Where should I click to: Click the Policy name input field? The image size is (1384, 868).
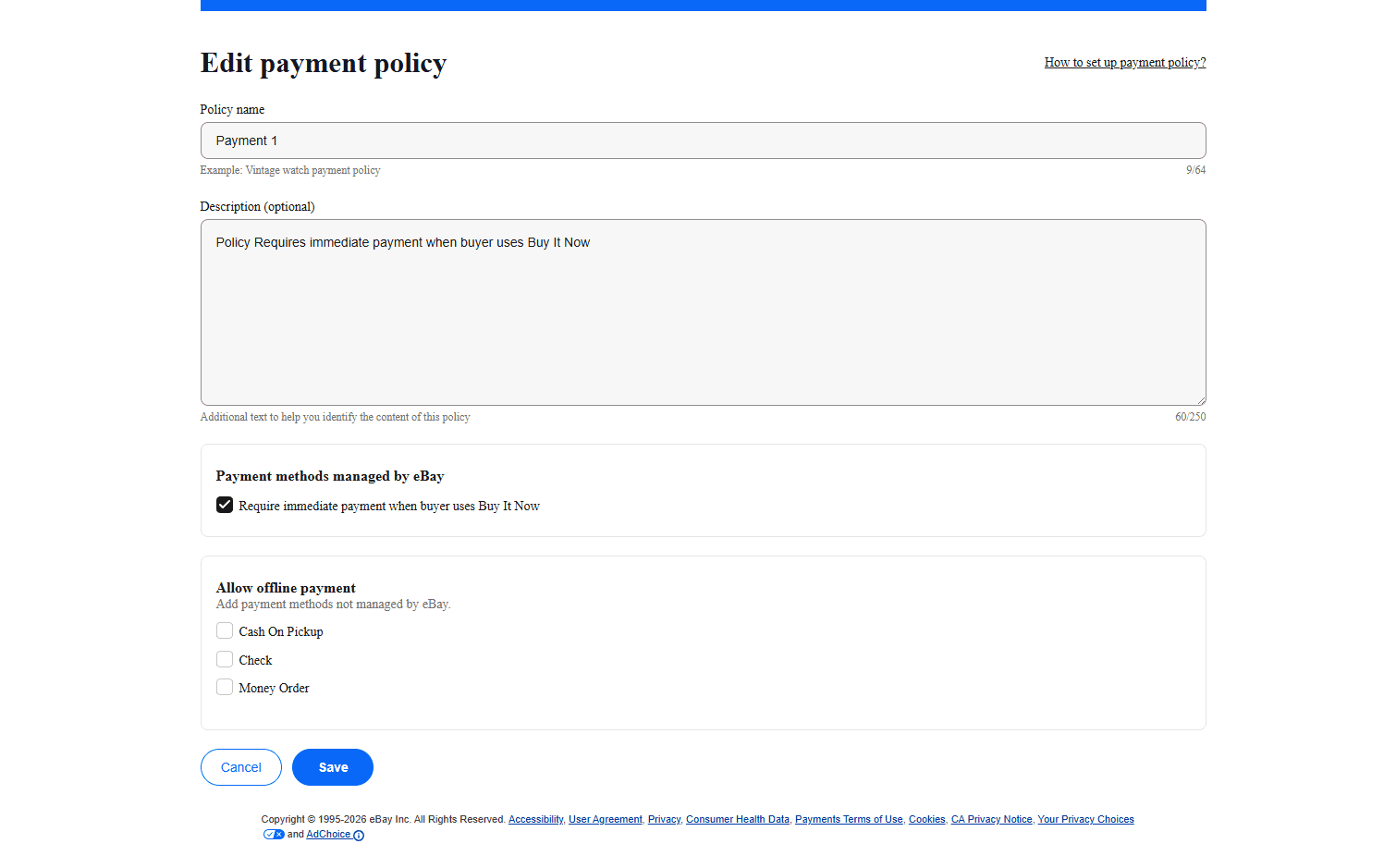[703, 140]
